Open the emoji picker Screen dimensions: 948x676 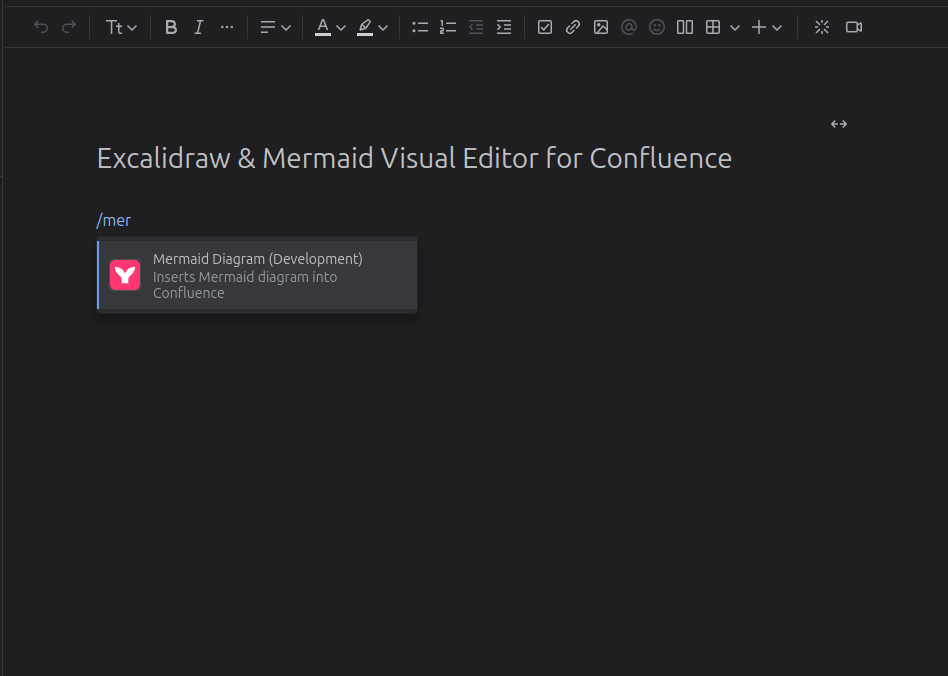(657, 27)
